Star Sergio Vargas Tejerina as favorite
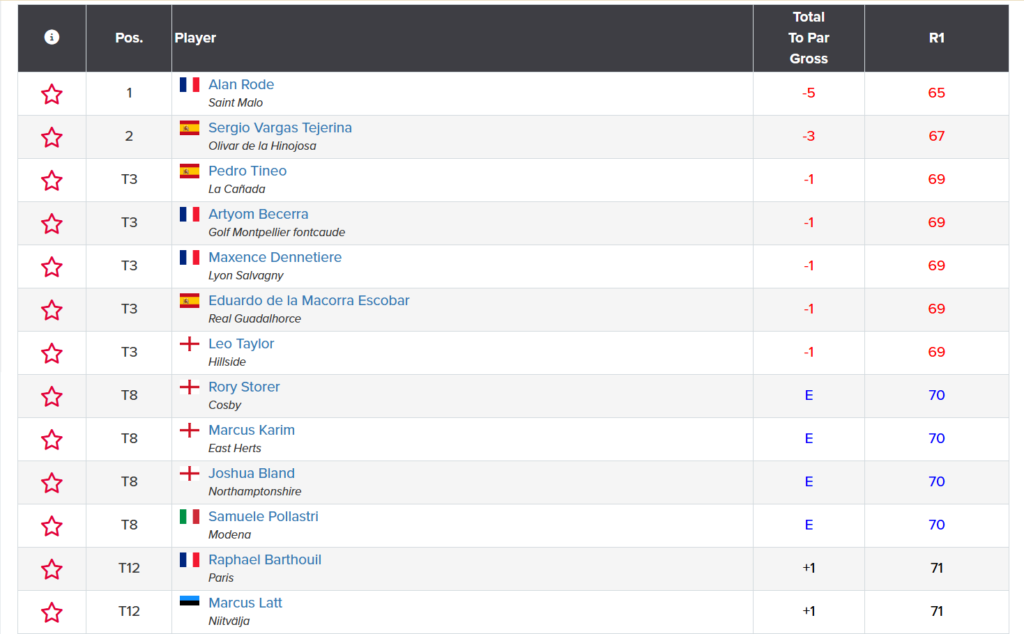Viewport: 1024px width, 634px height. [52, 137]
